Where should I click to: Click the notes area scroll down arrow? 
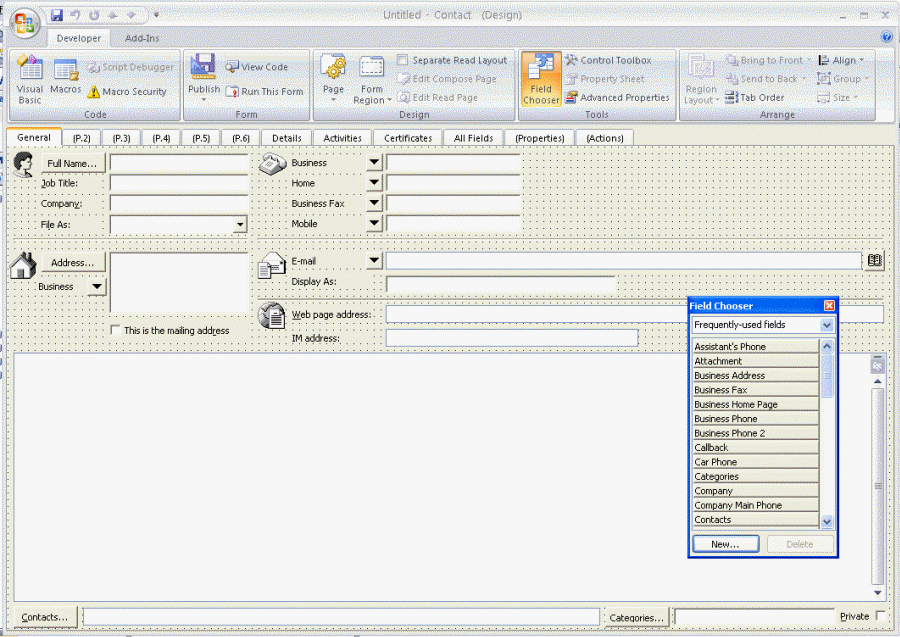(877, 593)
